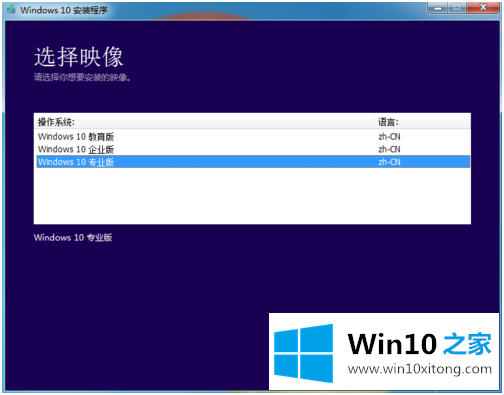Screen dimensions: 504x395
Task: Click the 操作系统 column header
Action: pyautogui.click(x=204, y=122)
